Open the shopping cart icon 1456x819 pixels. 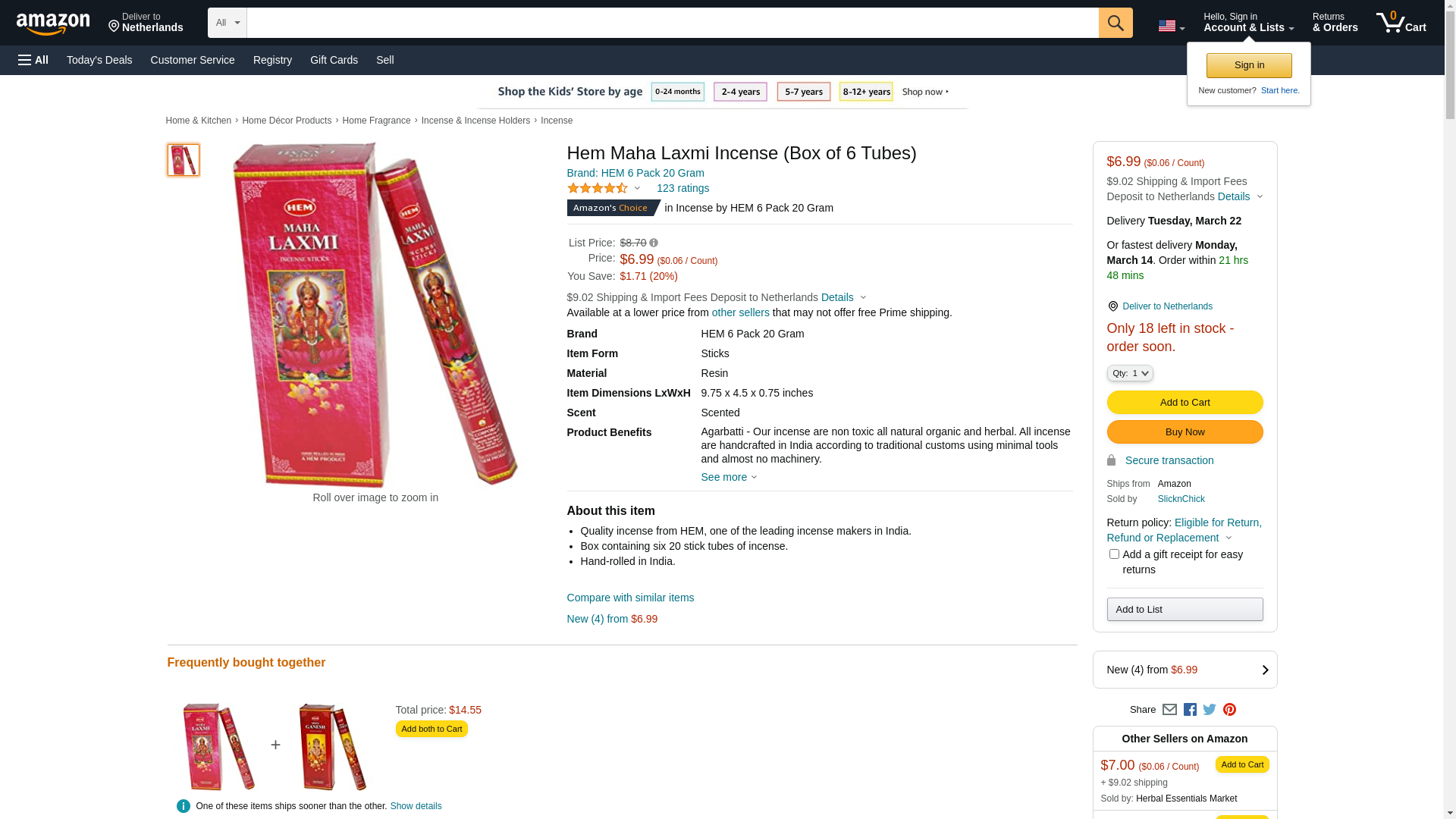coord(1401,23)
